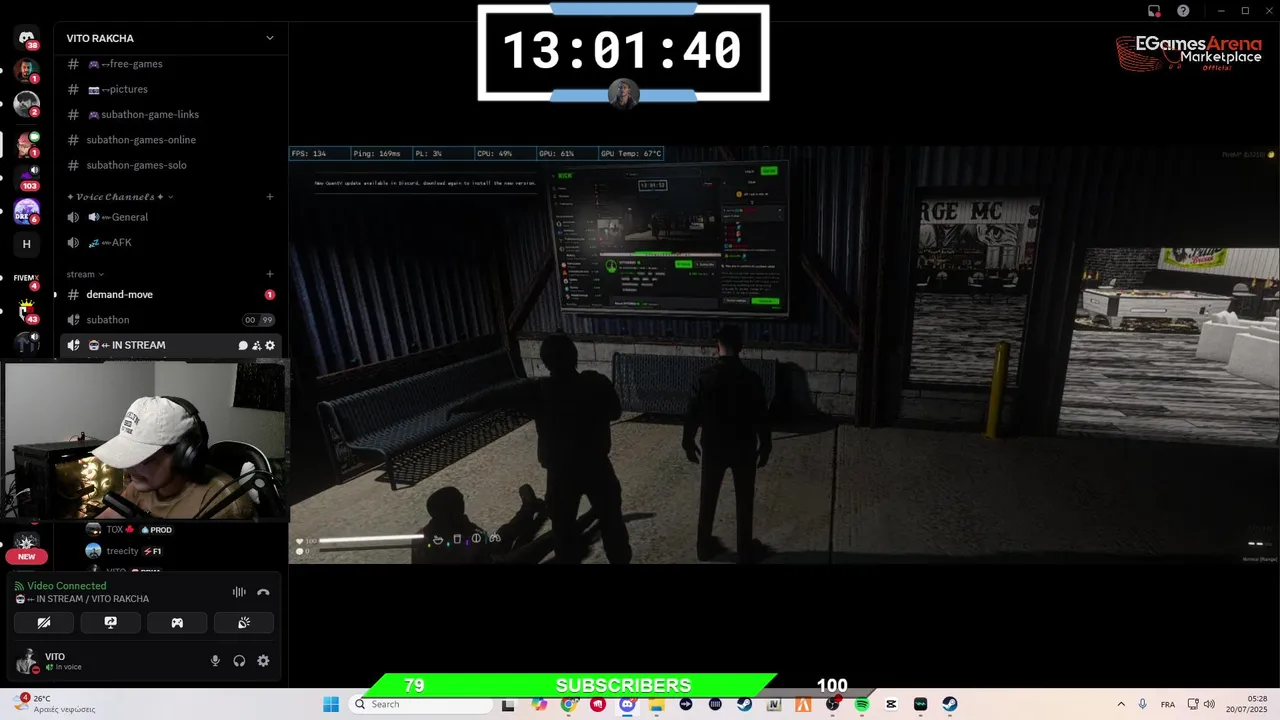Viewport: 1280px width, 720px height.
Task: Join the AFK voice channel
Action: [x=170, y=242]
